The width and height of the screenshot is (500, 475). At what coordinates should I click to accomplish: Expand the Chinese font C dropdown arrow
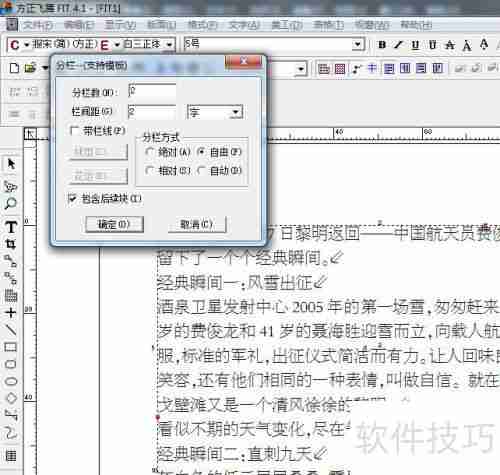click(27, 44)
